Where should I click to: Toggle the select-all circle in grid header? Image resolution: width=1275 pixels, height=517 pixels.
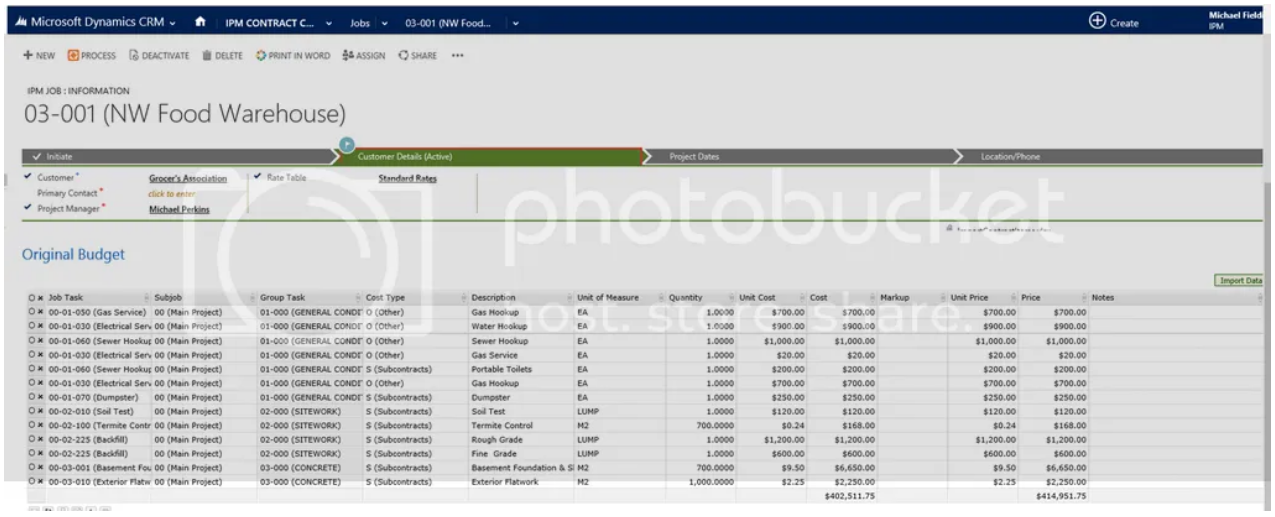click(32, 298)
